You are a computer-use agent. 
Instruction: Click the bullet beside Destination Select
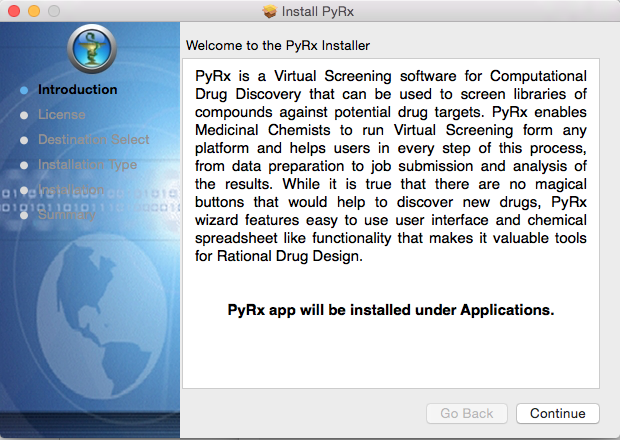24,140
